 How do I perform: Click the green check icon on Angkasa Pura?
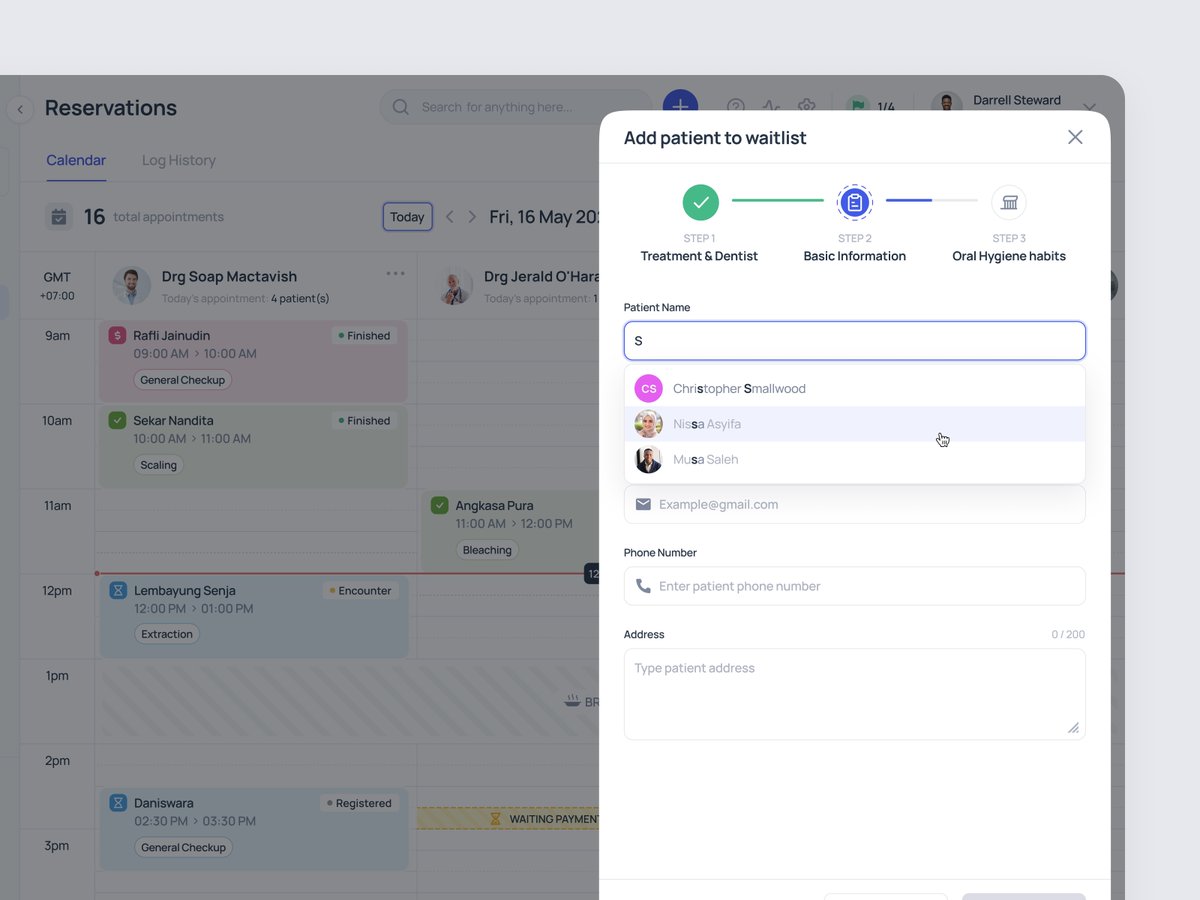(440, 506)
